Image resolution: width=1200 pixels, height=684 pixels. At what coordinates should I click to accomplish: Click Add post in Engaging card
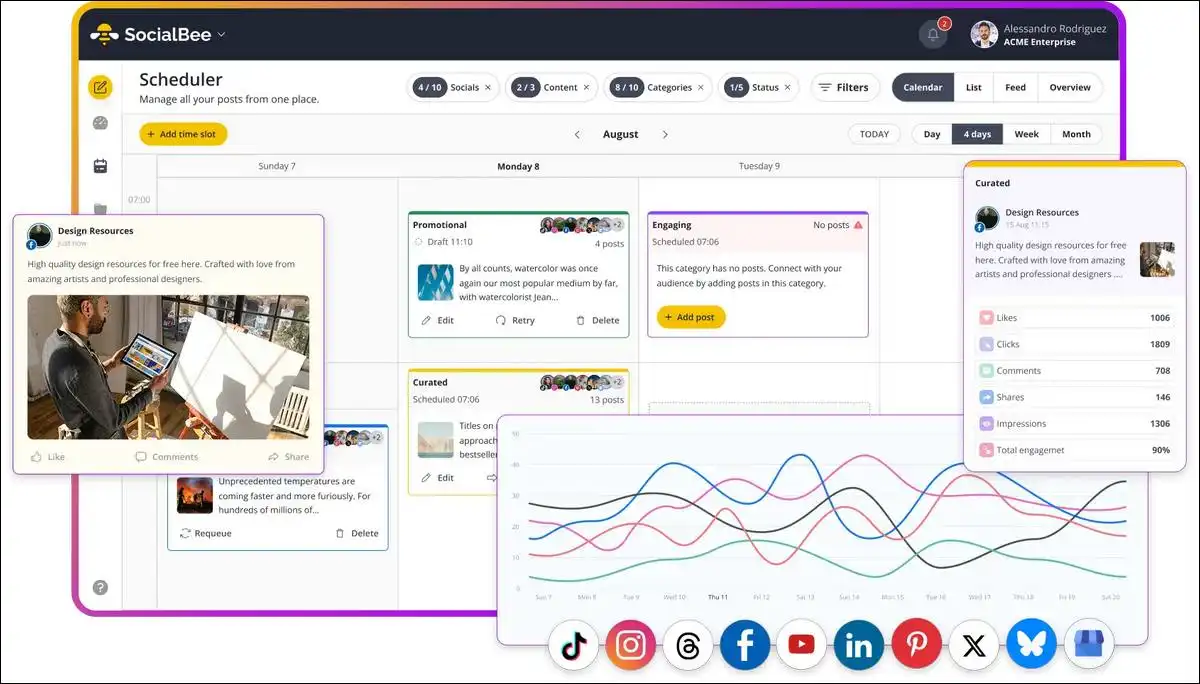coord(691,317)
